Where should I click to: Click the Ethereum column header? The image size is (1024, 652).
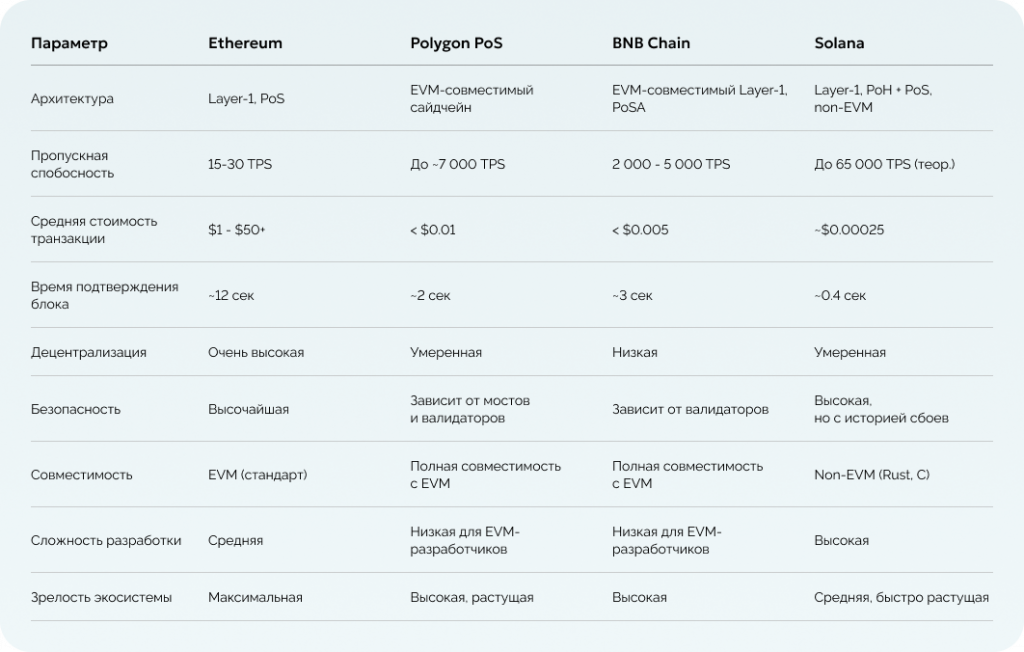pyautogui.click(x=245, y=44)
